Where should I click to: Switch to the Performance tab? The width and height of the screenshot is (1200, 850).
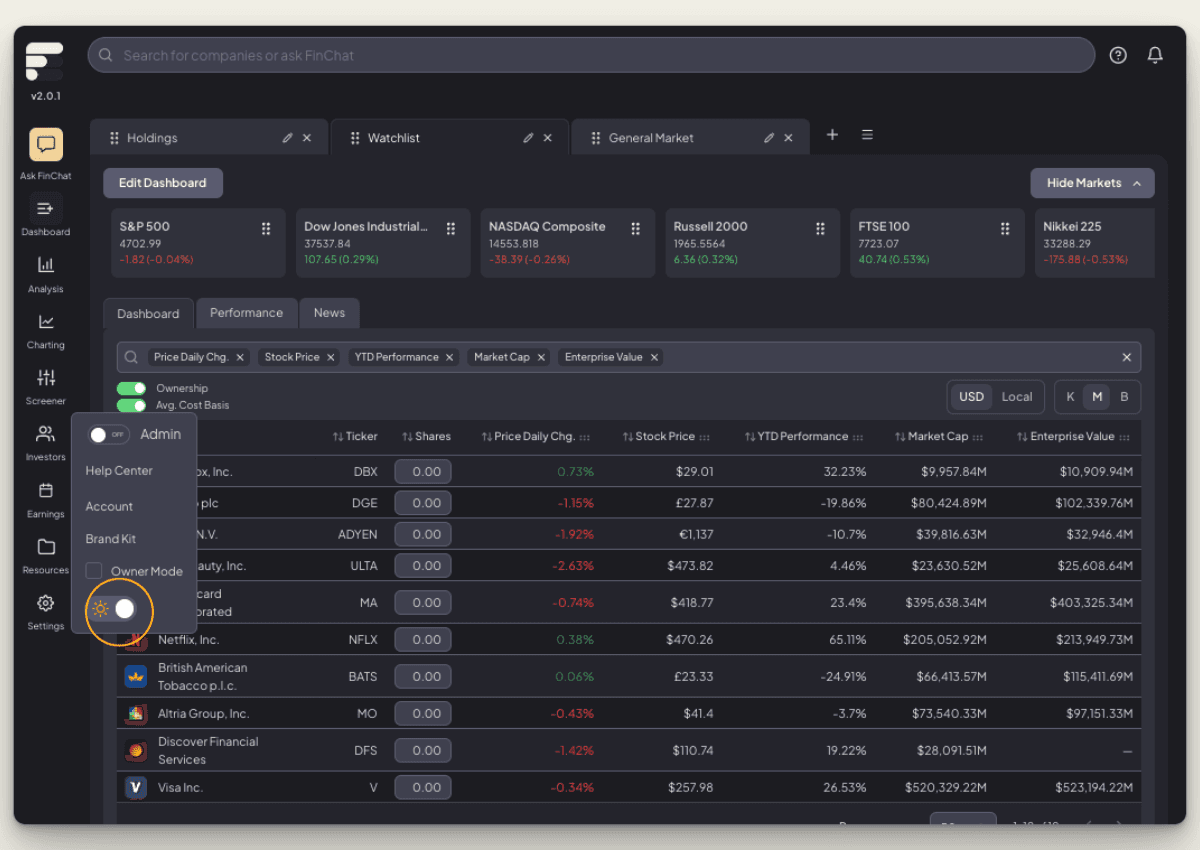246,313
